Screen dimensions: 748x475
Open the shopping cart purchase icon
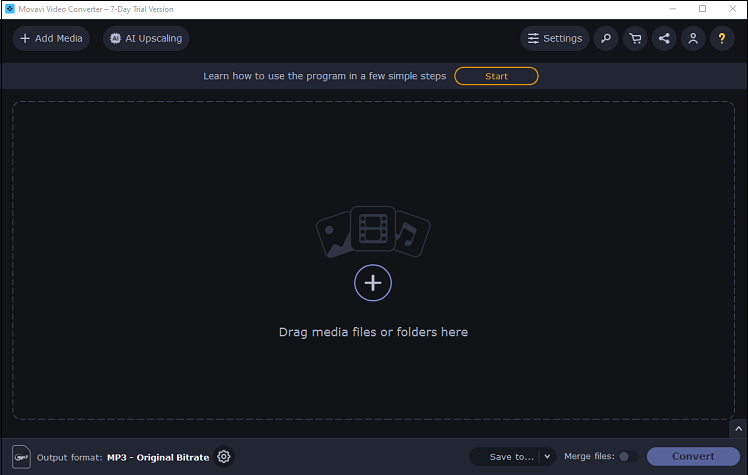635,38
